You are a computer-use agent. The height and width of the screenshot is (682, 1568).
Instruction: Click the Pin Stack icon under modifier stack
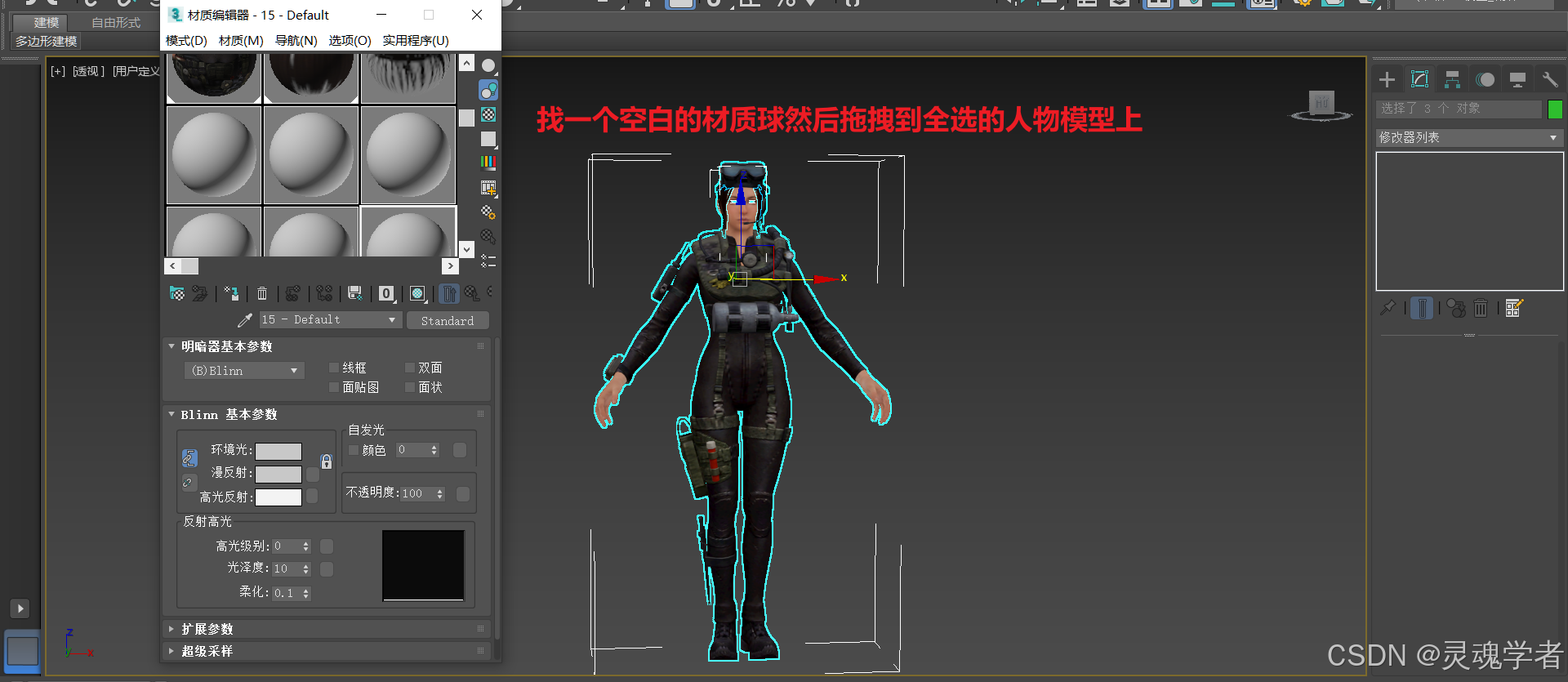click(x=1388, y=308)
